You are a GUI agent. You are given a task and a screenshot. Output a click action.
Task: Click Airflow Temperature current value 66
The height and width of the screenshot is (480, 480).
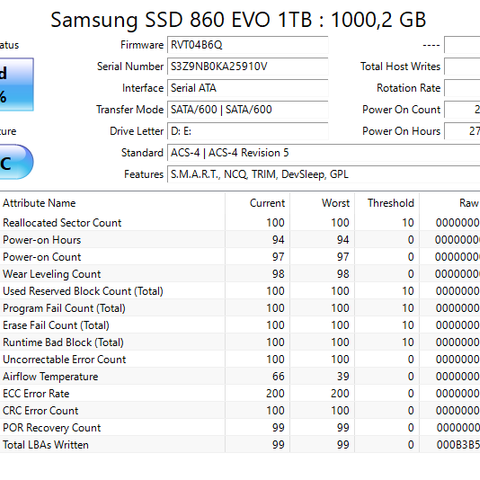tap(278, 376)
